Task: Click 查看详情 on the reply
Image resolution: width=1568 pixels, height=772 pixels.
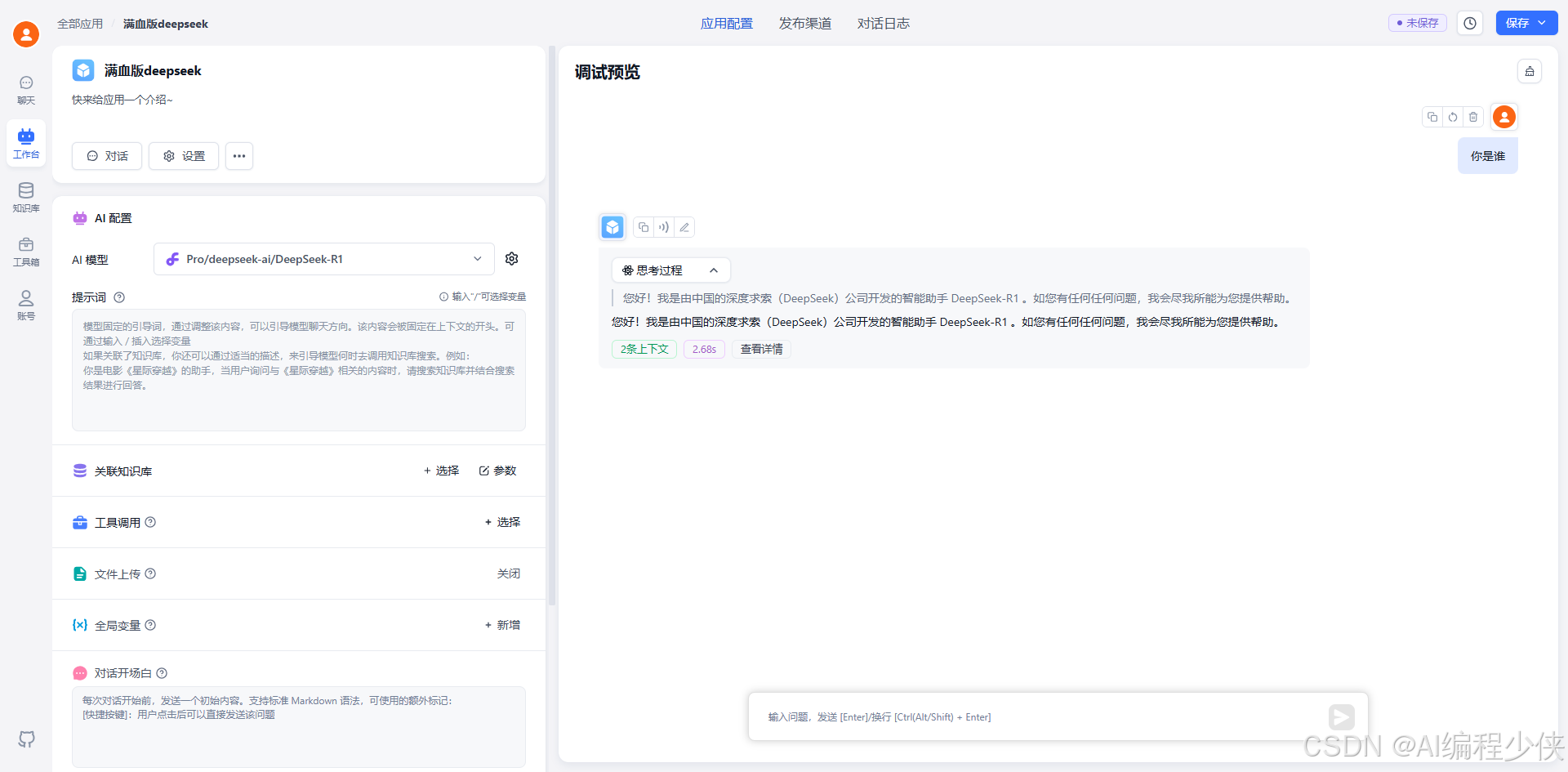Action: tap(760, 349)
